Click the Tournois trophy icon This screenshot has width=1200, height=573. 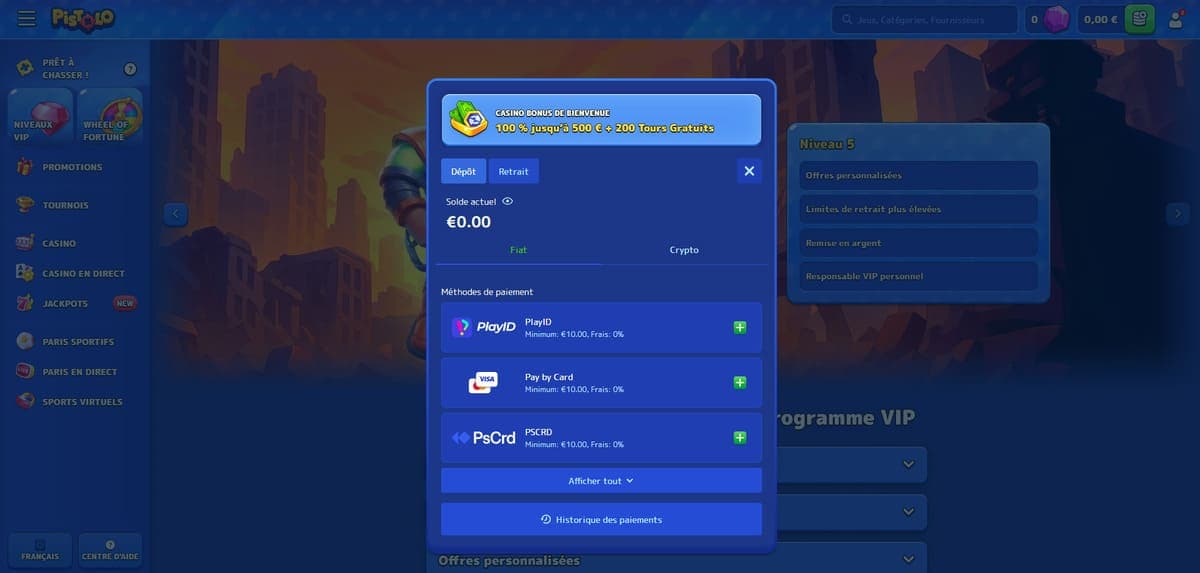[x=25, y=205]
